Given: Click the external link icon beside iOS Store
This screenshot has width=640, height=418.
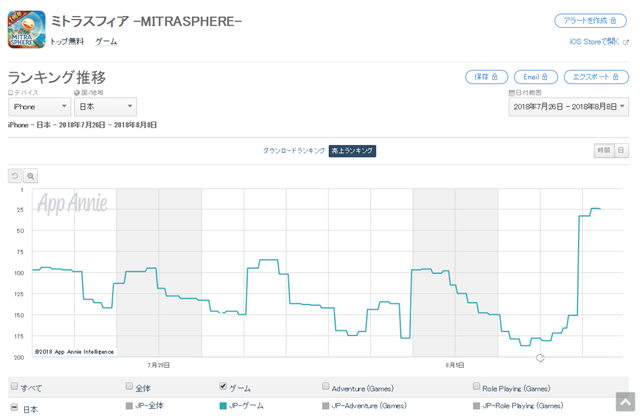Looking at the screenshot, I should [626, 42].
